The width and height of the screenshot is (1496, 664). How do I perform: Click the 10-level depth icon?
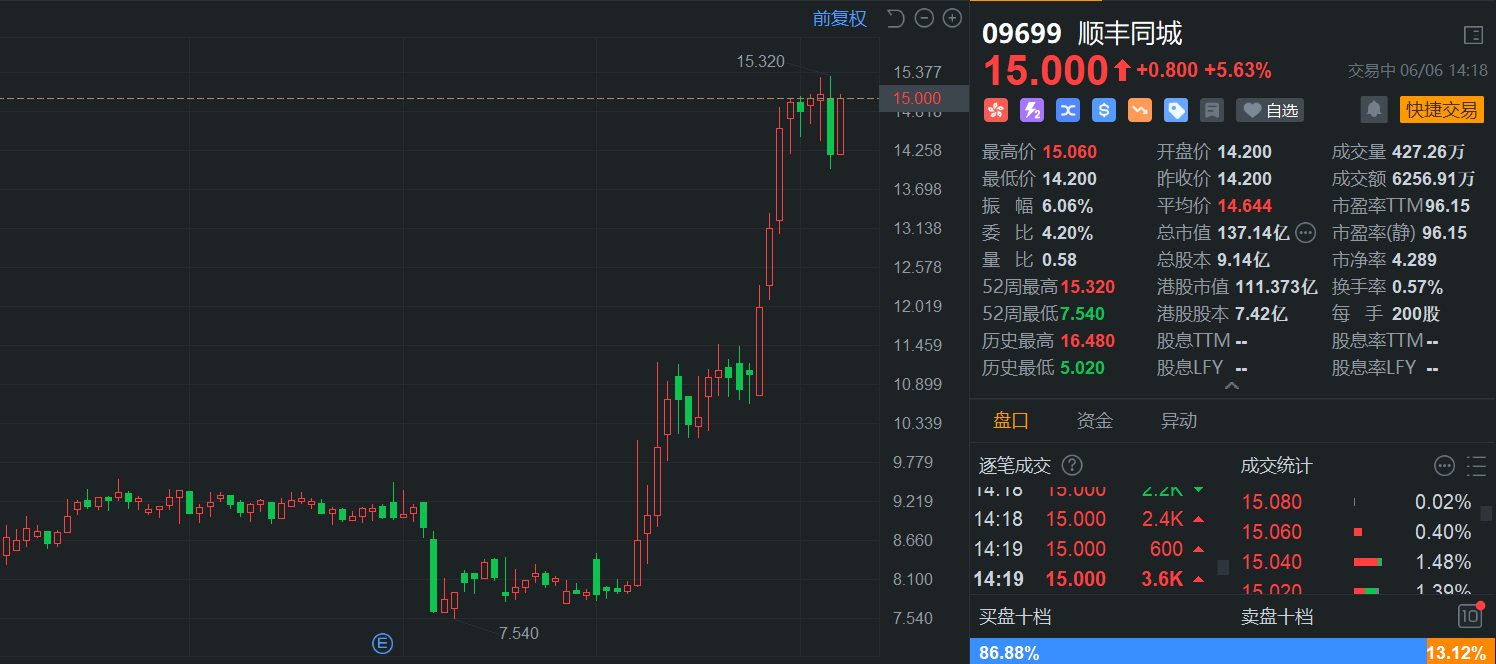tap(1470, 616)
